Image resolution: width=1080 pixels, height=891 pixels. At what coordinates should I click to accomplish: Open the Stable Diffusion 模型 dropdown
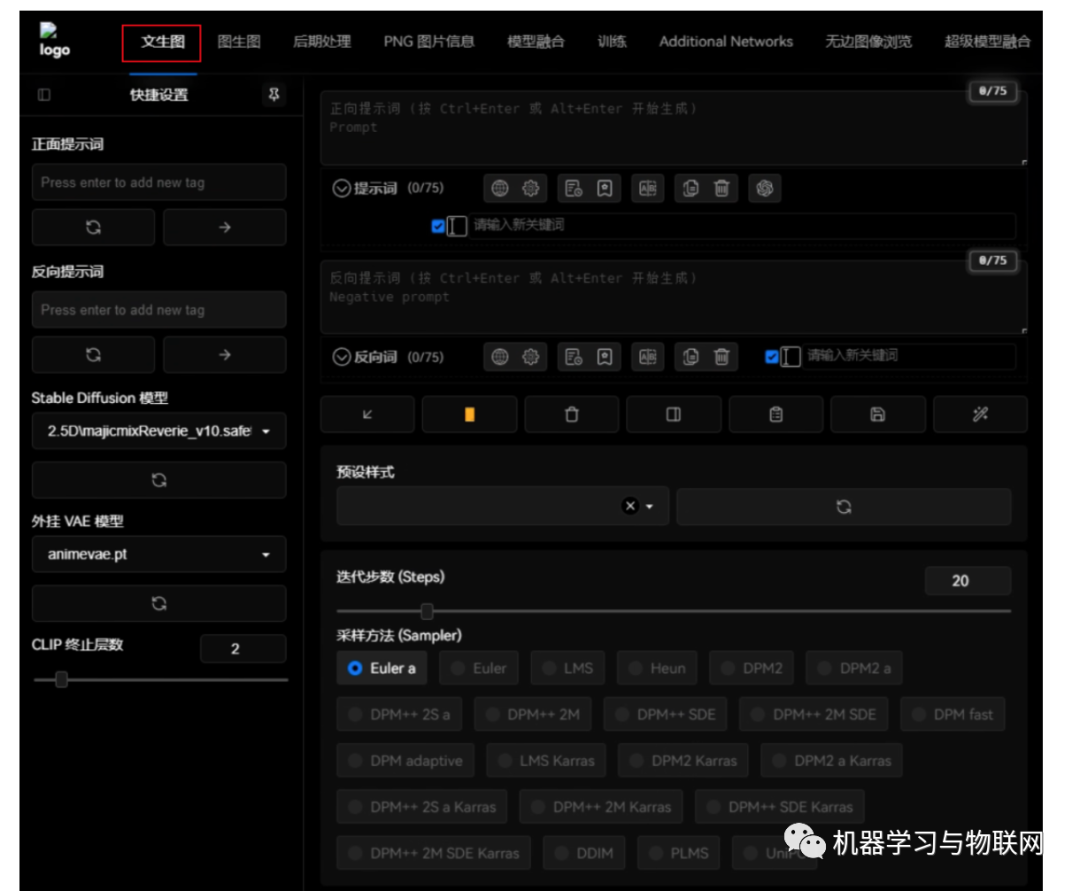pos(159,431)
